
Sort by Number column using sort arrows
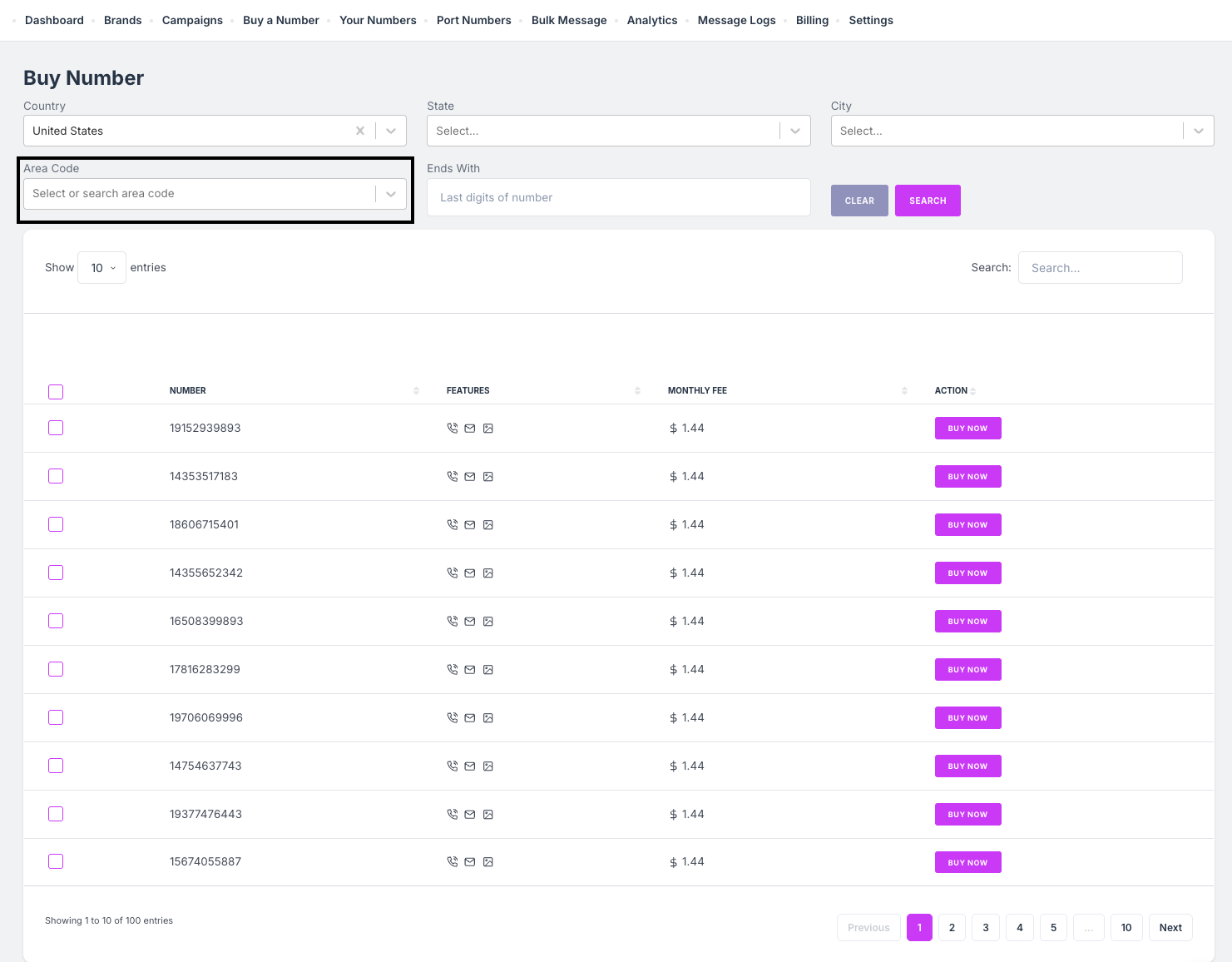(416, 391)
